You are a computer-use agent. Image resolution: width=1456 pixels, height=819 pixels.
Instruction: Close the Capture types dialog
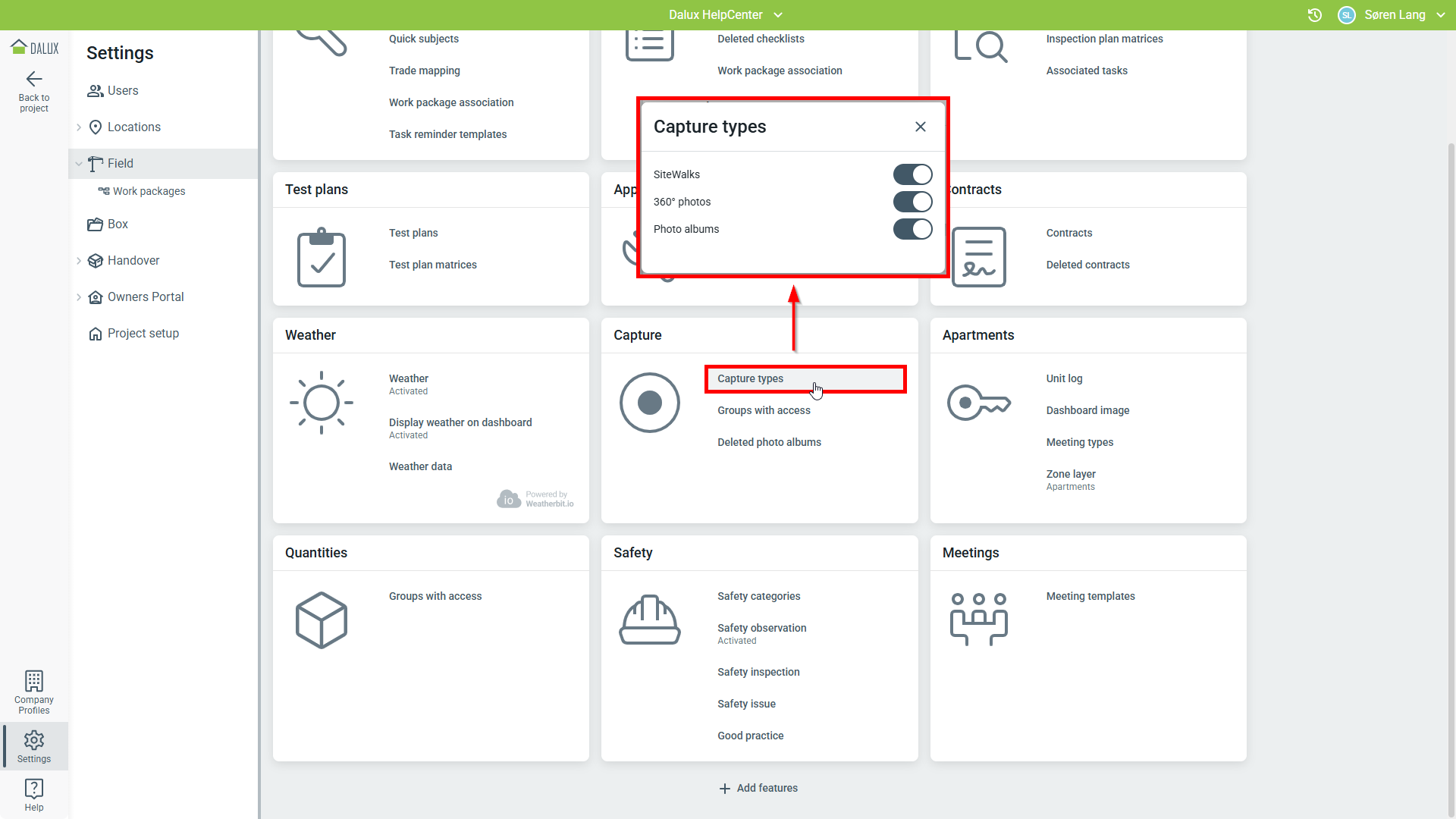pos(921,127)
